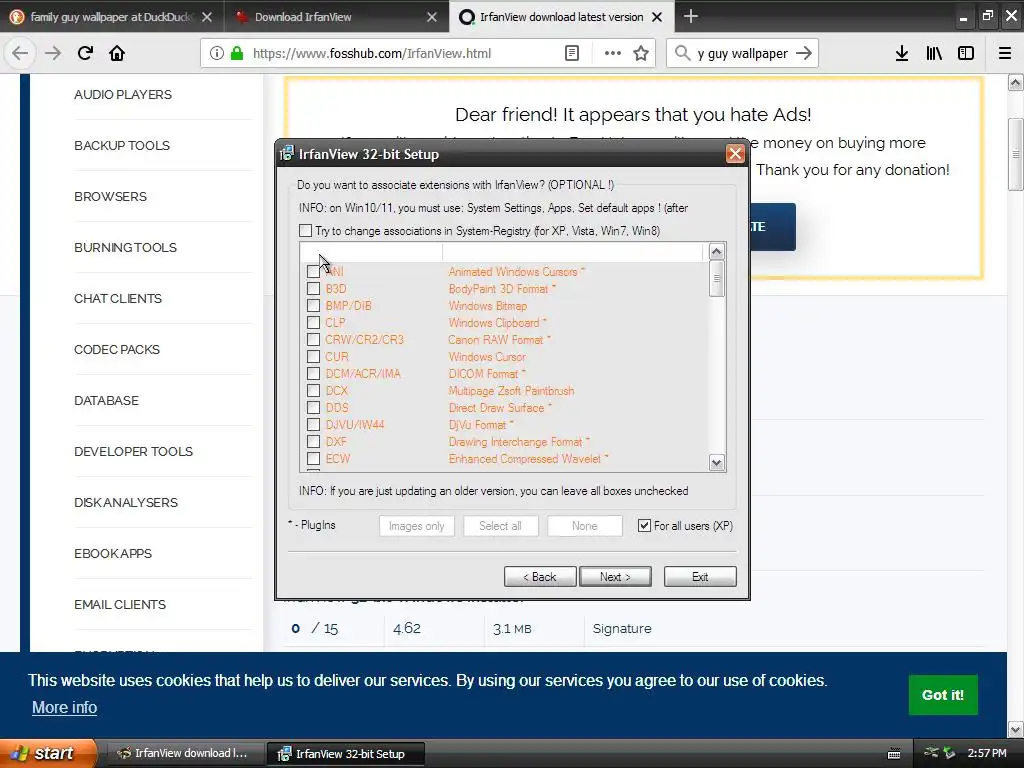Click the Windows start button
Viewport: 1024px width, 768px height.
pos(48,753)
